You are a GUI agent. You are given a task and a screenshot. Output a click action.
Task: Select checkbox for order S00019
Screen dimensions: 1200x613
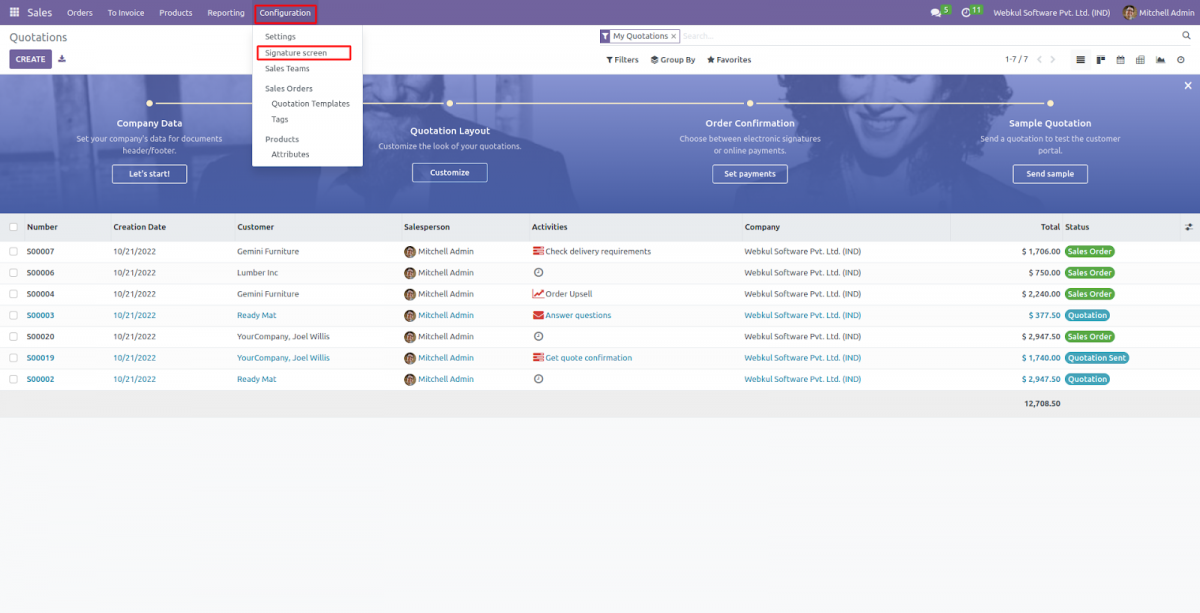[14, 358]
